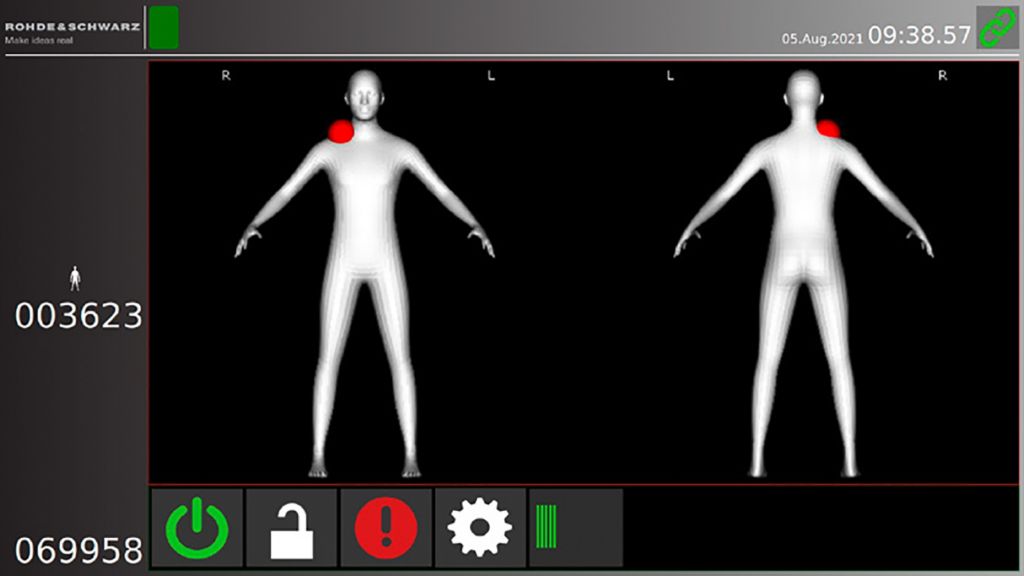Select the red alarm marker on front-view shoulder

tap(341, 131)
